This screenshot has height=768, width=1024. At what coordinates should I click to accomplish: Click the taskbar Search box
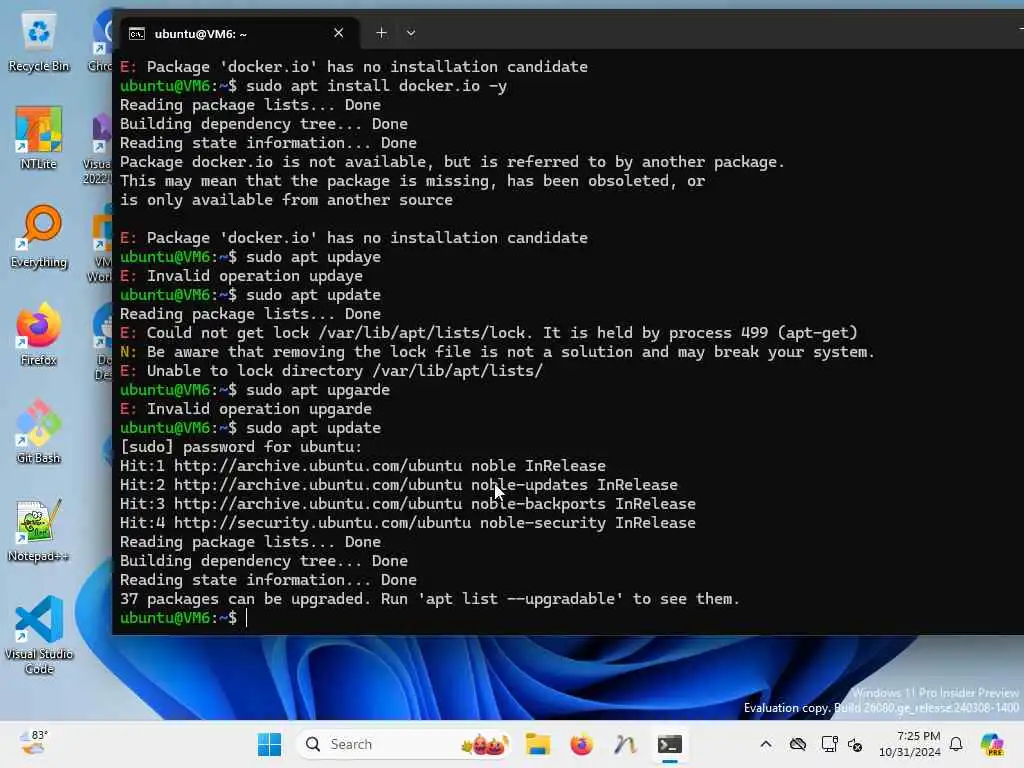pyautogui.click(x=403, y=744)
